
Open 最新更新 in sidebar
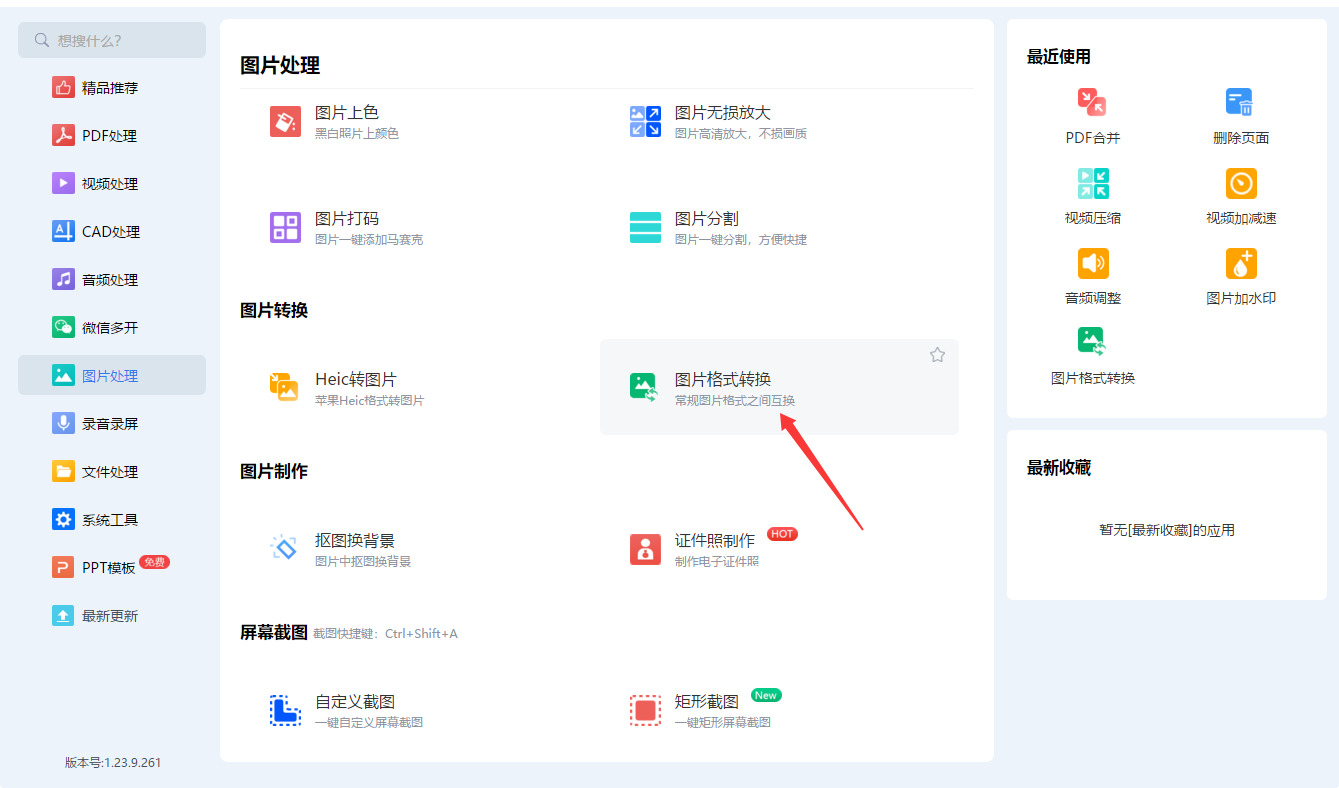(x=112, y=616)
